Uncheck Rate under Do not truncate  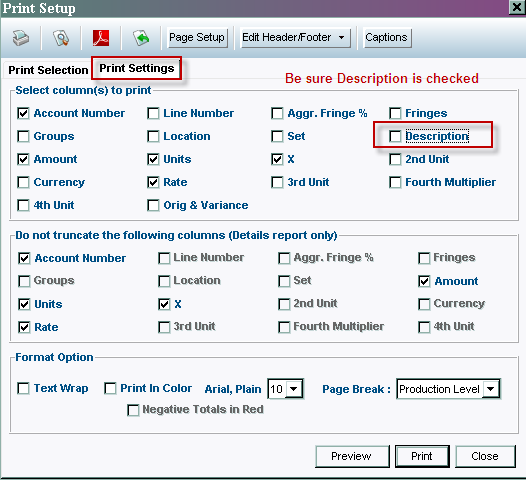point(24,327)
